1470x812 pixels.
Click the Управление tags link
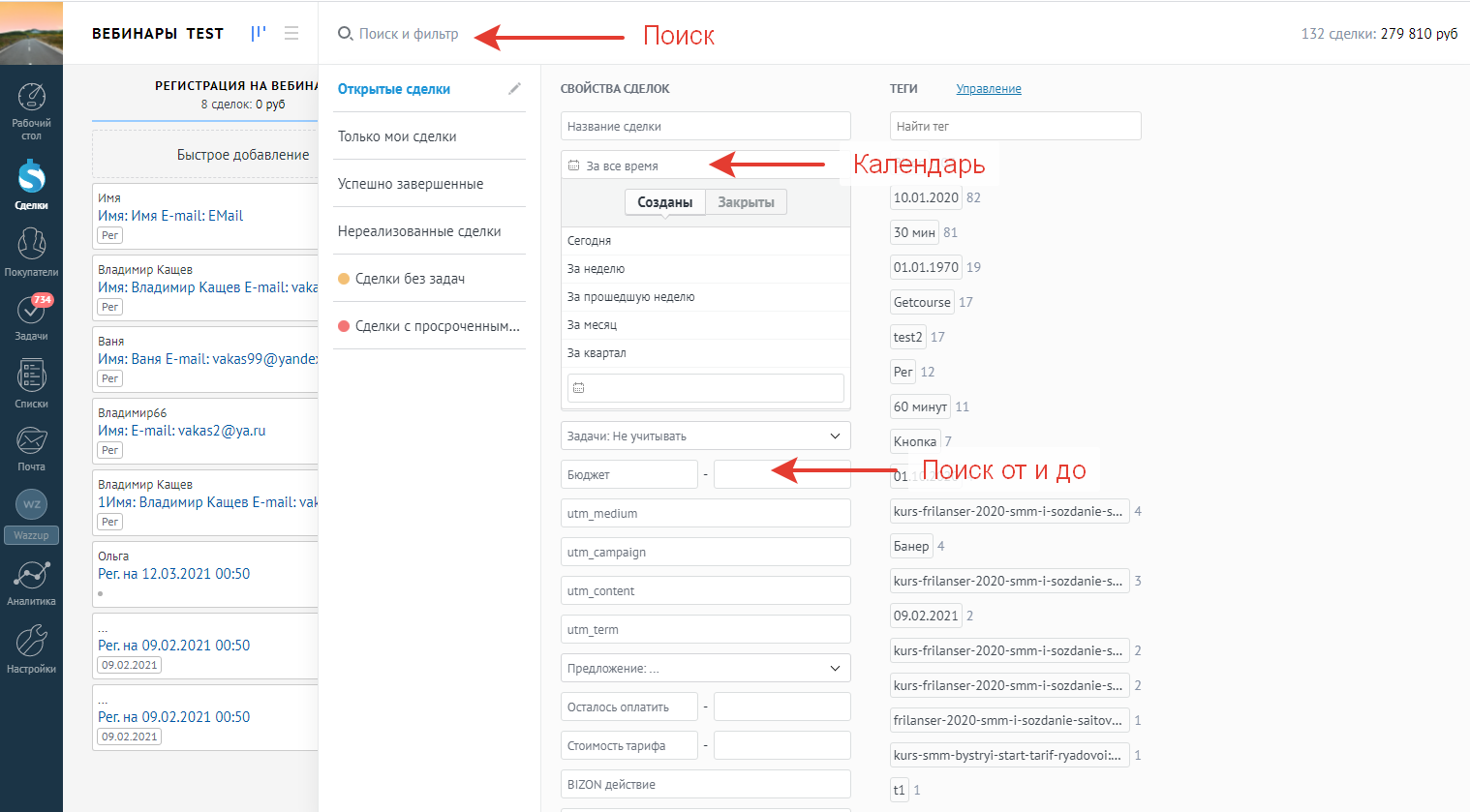[989, 89]
